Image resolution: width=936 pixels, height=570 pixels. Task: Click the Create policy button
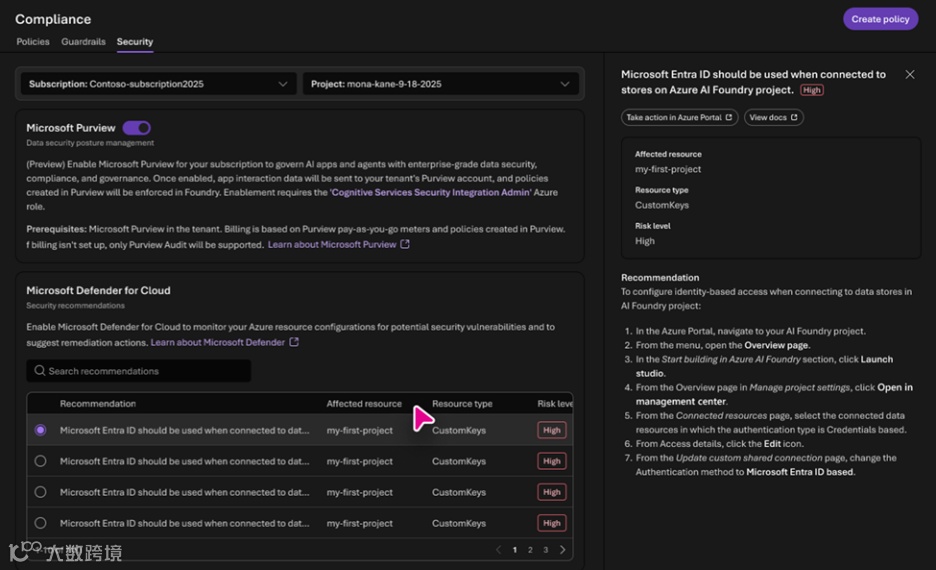[880, 19]
